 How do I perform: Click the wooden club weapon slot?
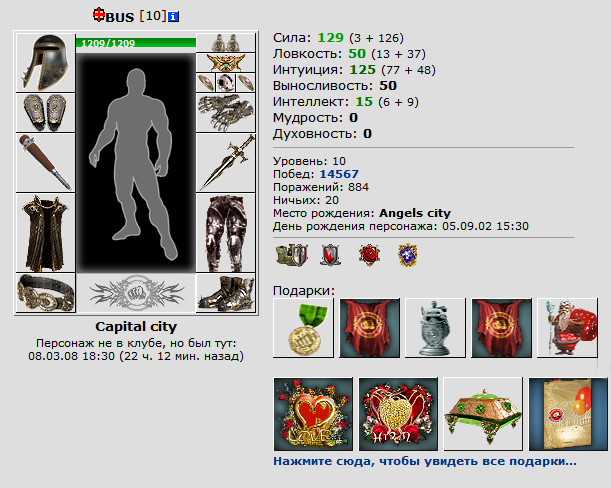tap(46, 163)
